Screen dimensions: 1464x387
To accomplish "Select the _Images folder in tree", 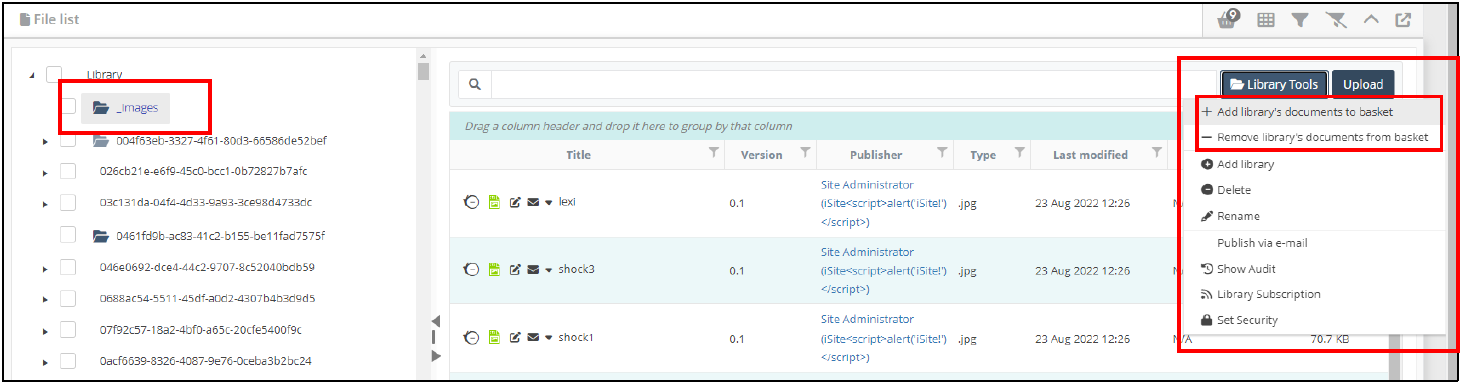I will [125, 107].
